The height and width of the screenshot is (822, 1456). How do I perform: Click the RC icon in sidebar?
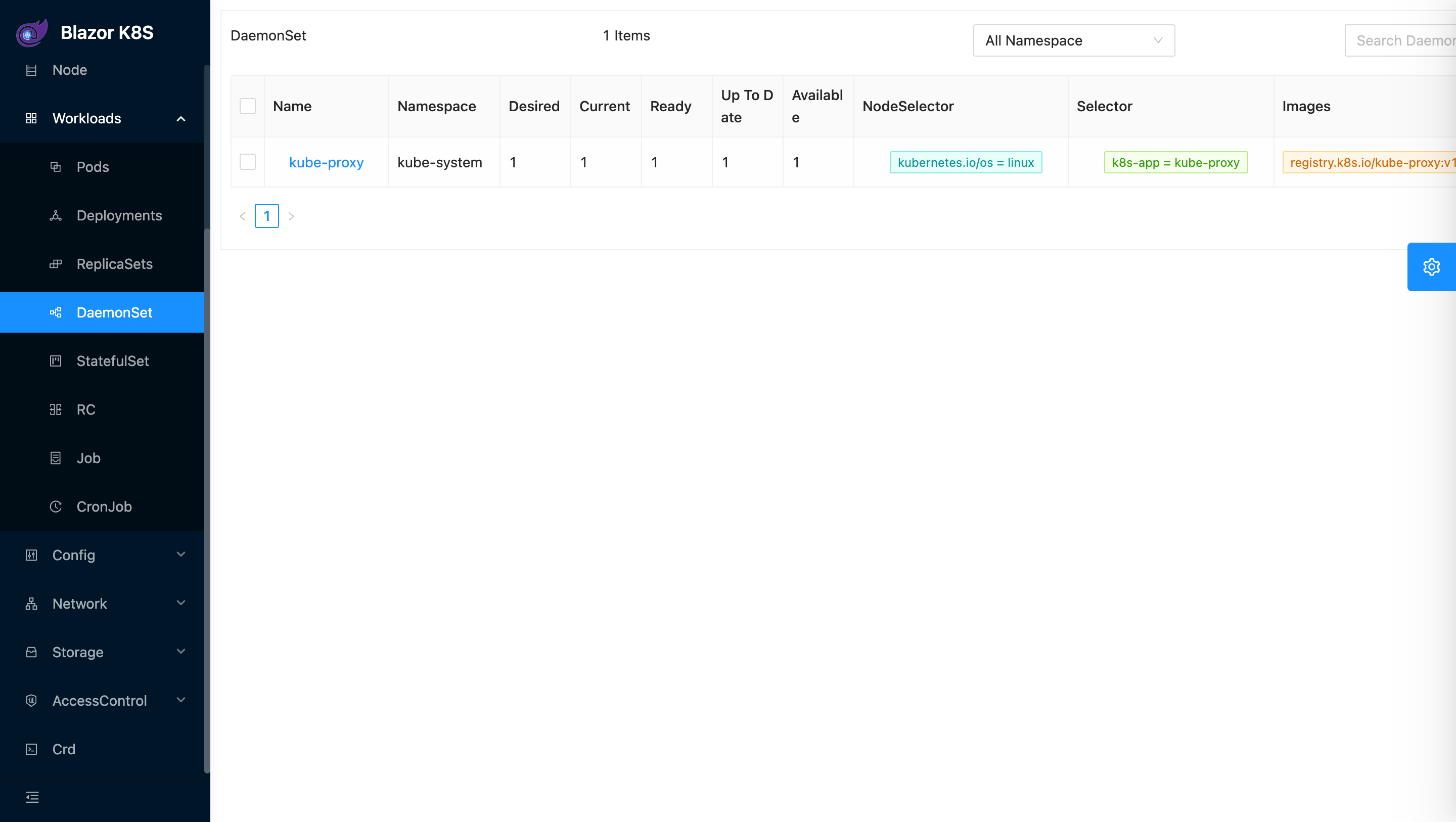pos(56,410)
